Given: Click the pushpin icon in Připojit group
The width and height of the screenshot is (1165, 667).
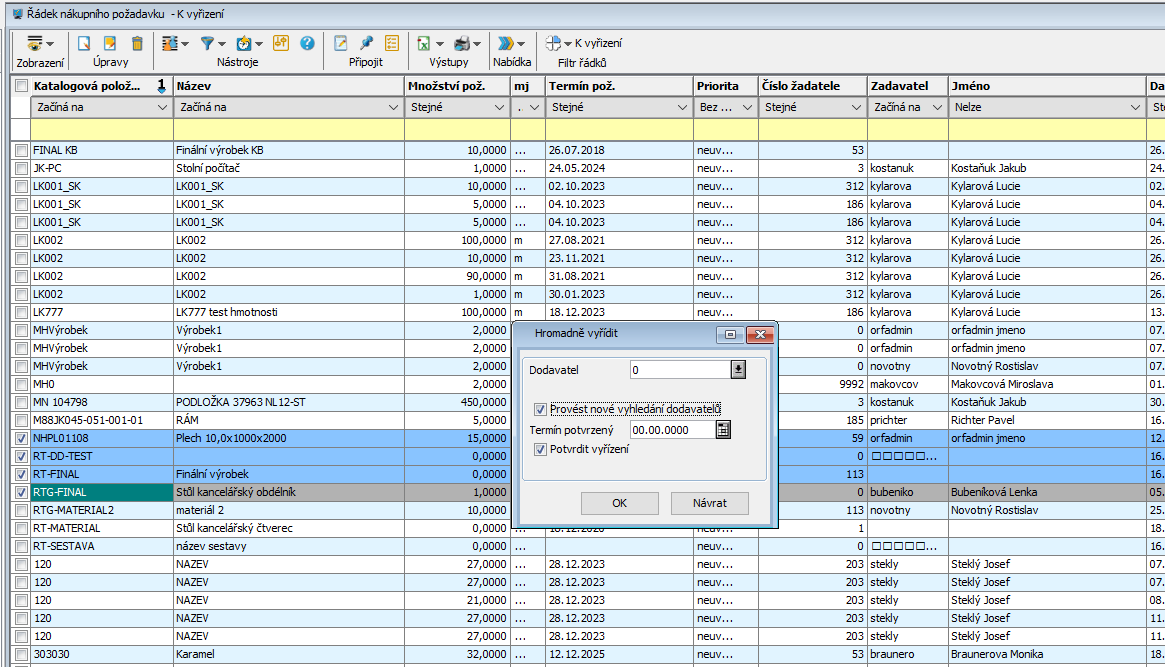Looking at the screenshot, I should coord(366,44).
